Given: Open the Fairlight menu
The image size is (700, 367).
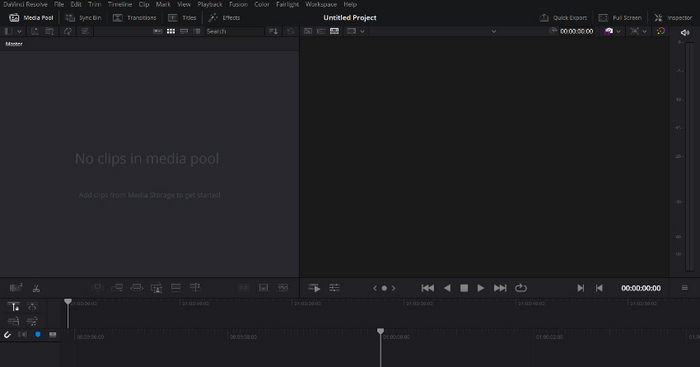Looking at the screenshot, I should click(x=288, y=4).
